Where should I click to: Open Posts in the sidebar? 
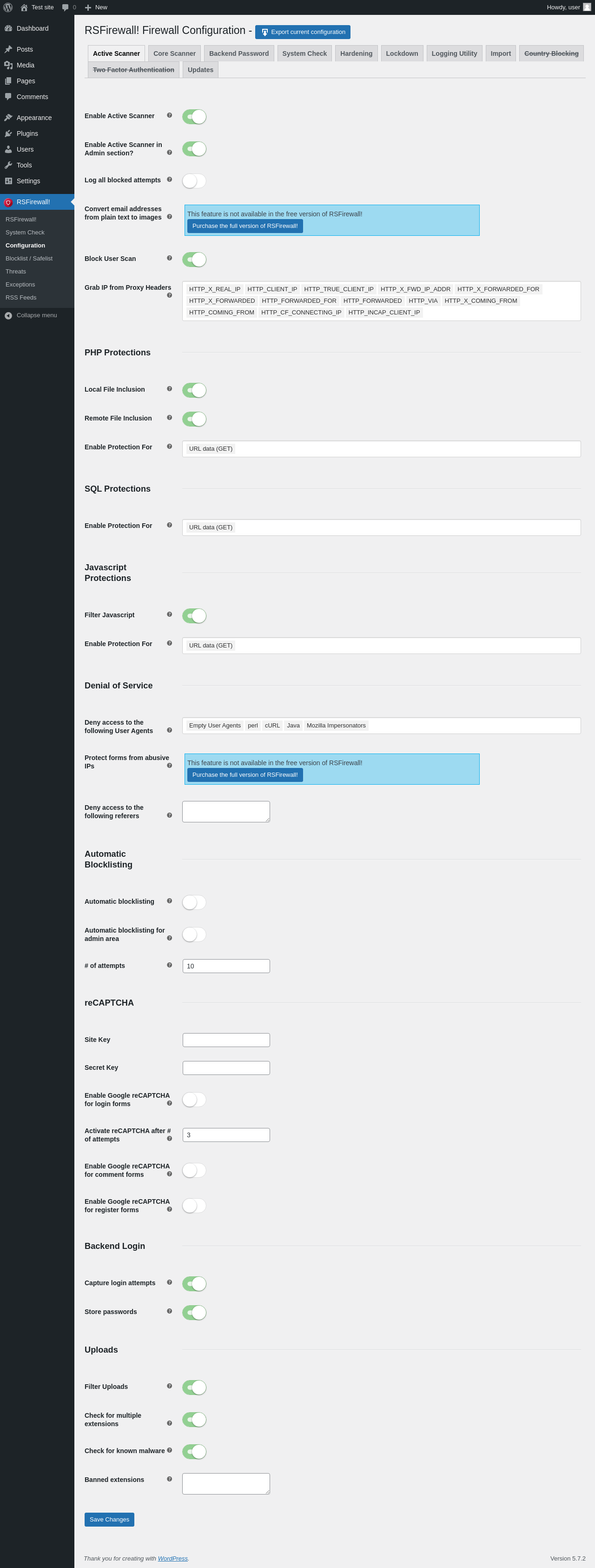37,49
